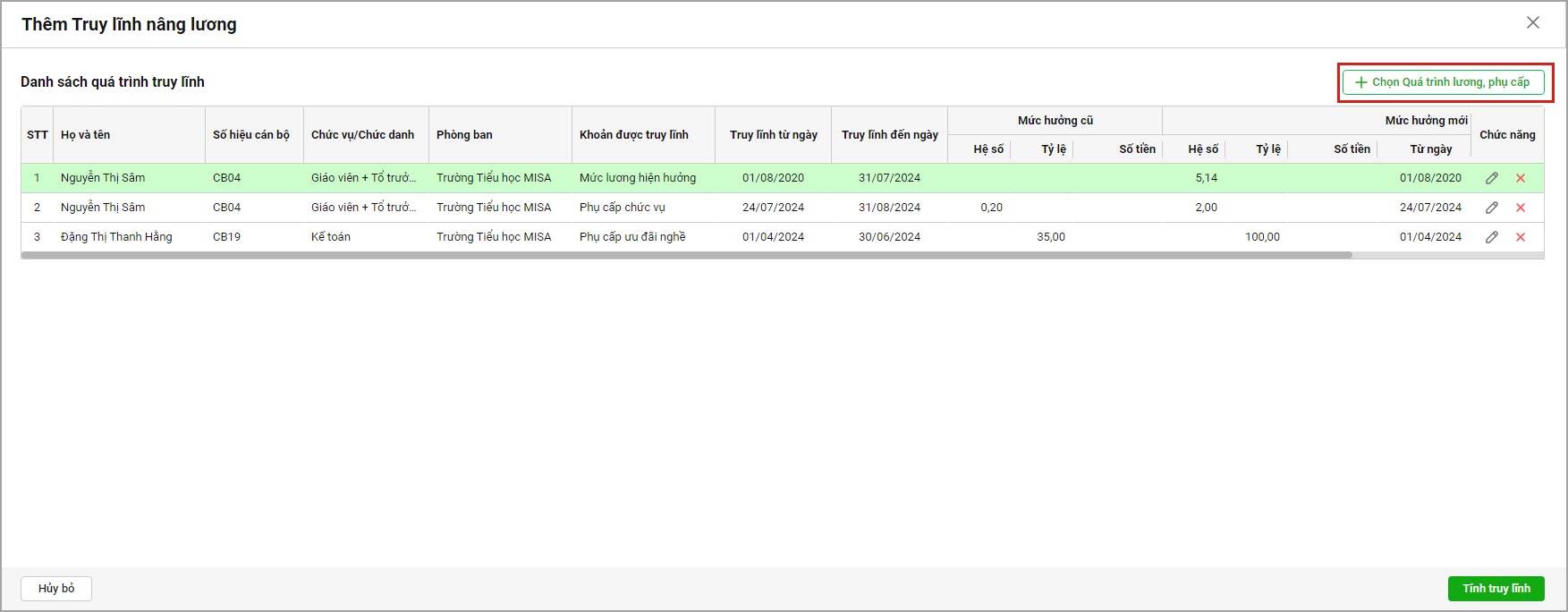Remove the Phụ cấp chức vụ row
1568x612 pixels.
1520,208
